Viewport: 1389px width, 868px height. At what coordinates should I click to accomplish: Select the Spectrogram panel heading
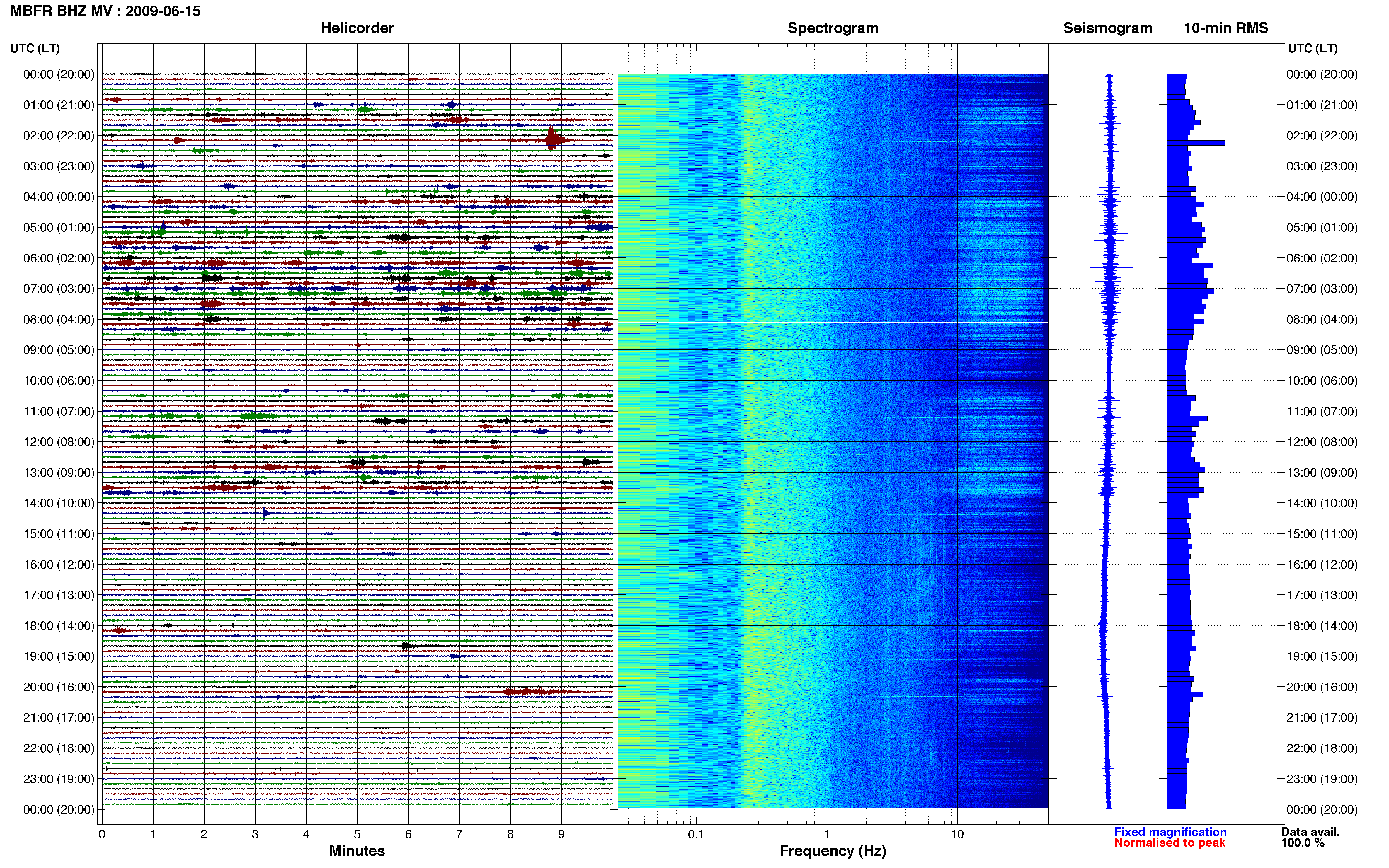coord(833,28)
